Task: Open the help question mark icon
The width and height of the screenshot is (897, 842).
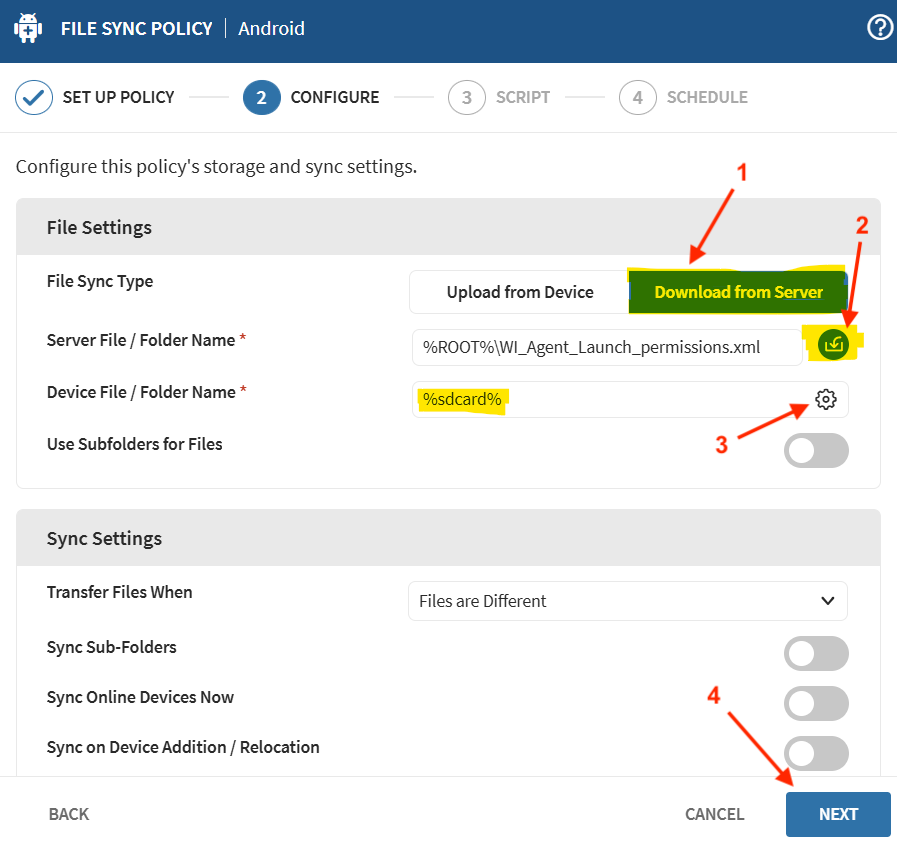Action: tap(879, 28)
